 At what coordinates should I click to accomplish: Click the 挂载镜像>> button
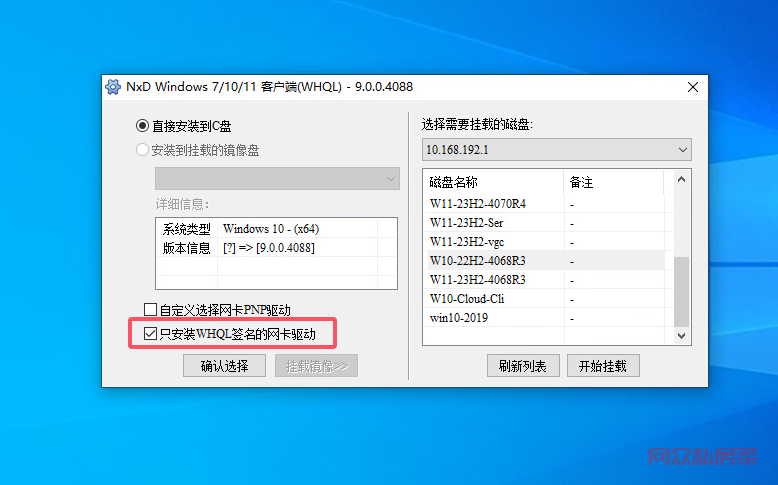tap(317, 366)
